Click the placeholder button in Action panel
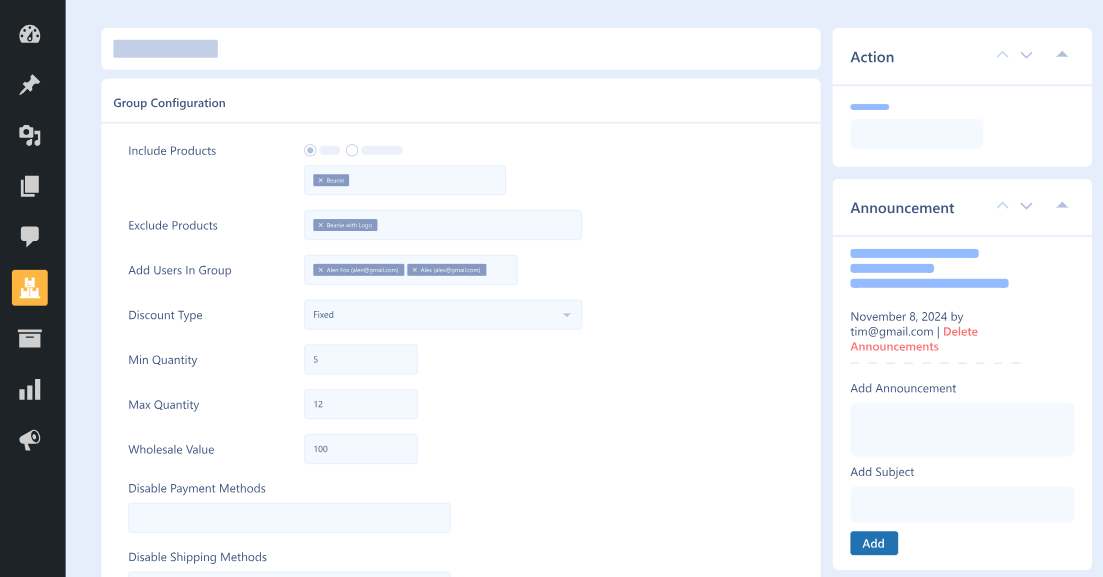 click(x=917, y=134)
